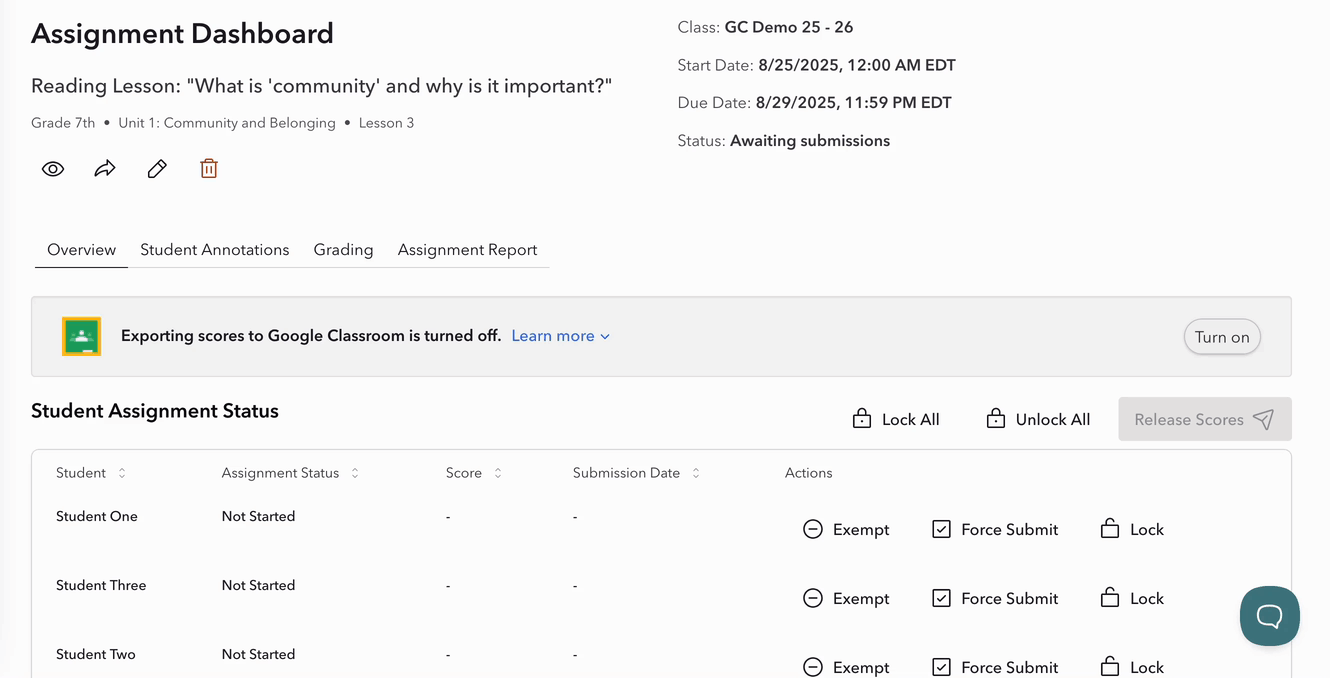Click the Unlock All label

(x=1052, y=420)
